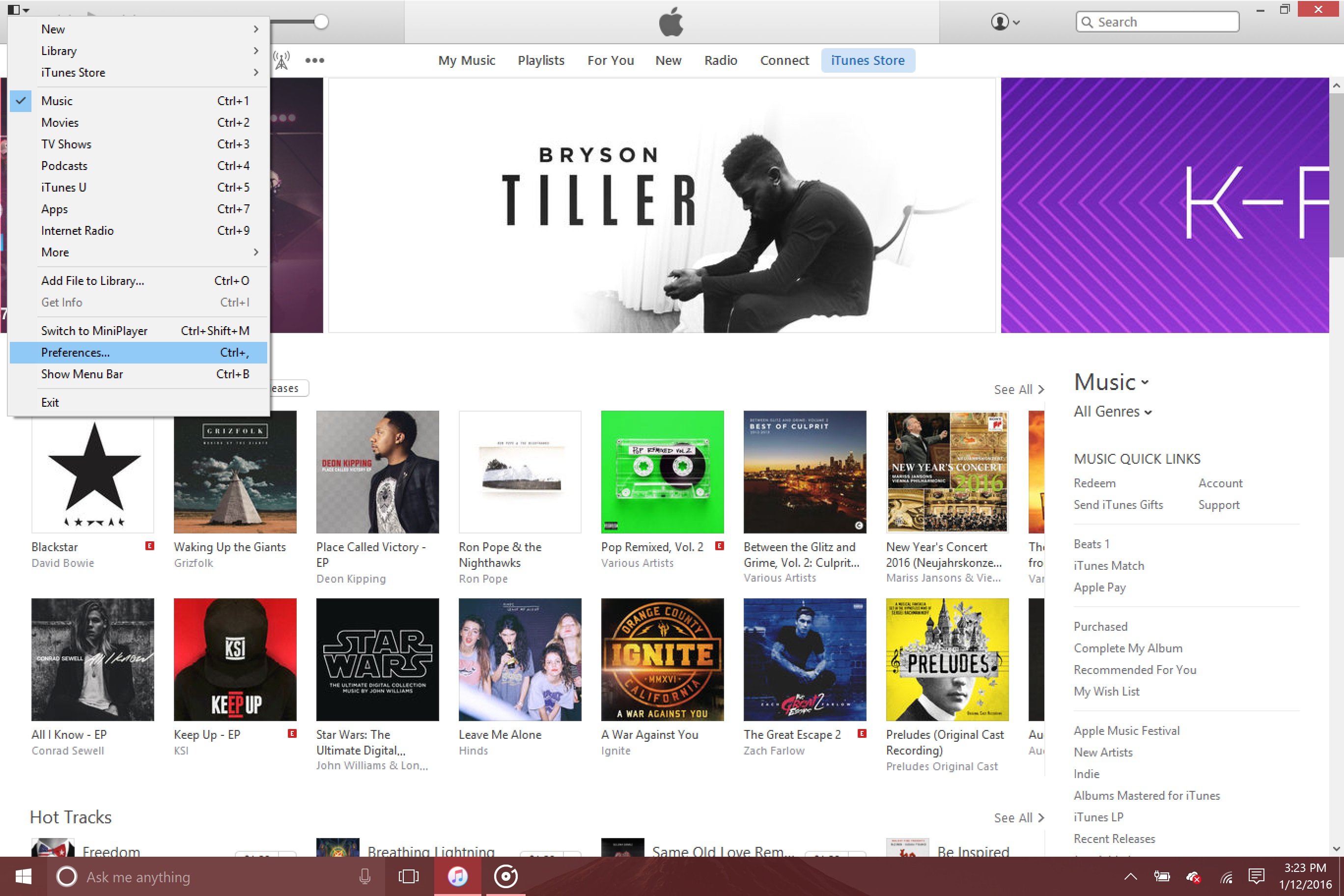1344x896 pixels.
Task: Switch to My Music tab
Action: [466, 60]
